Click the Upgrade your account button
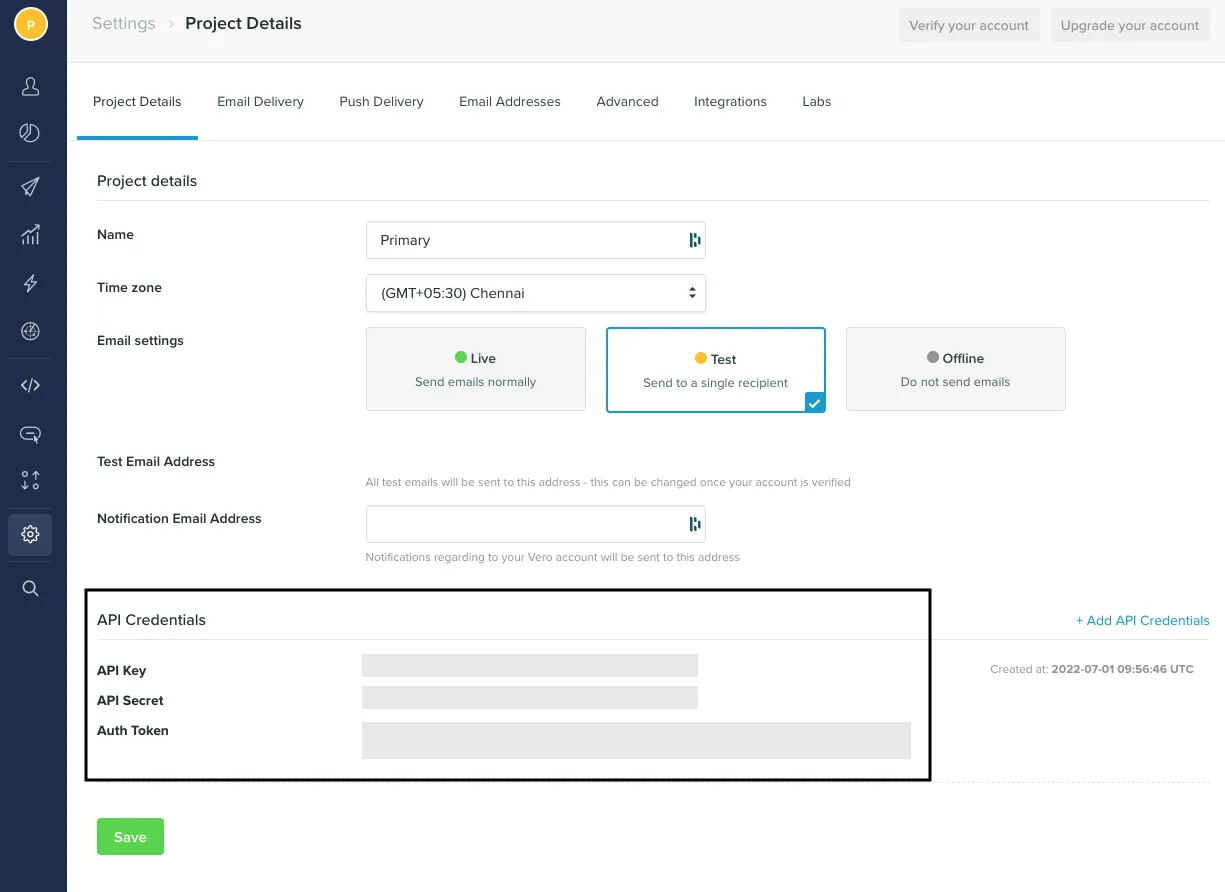Screen dimensions: 1225x892 coord(1129,25)
